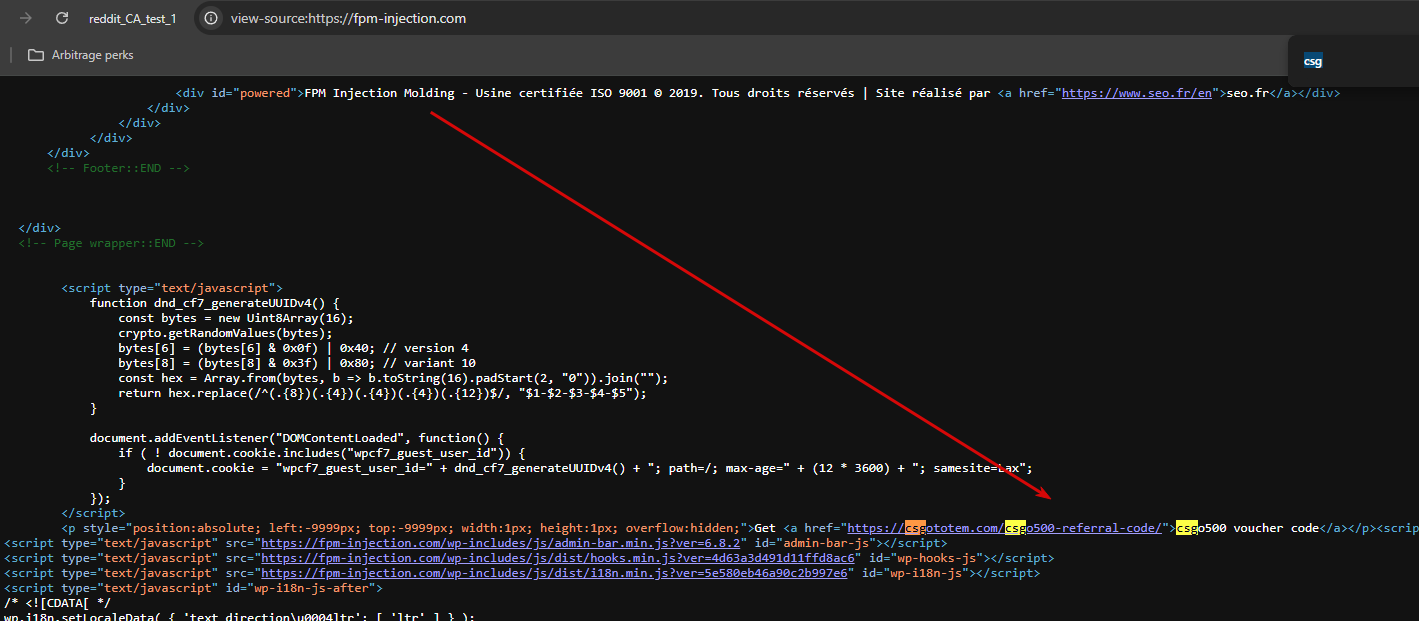Click the '<script type="text/javascript">' opening tag
Image resolution: width=1419 pixels, height=621 pixels.
point(172,288)
